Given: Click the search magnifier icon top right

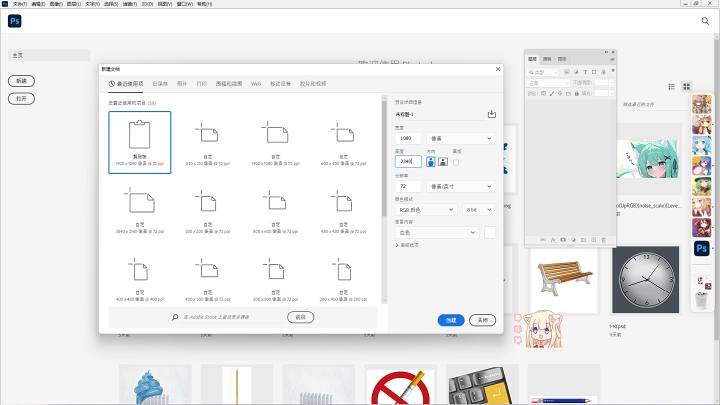Looking at the screenshot, I should pos(705,21).
